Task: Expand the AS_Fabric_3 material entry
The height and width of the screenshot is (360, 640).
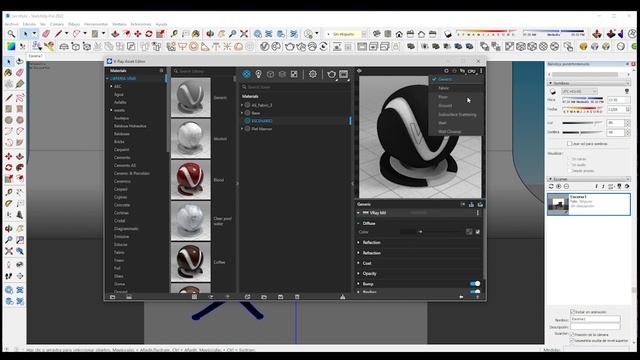Action: pos(242,105)
